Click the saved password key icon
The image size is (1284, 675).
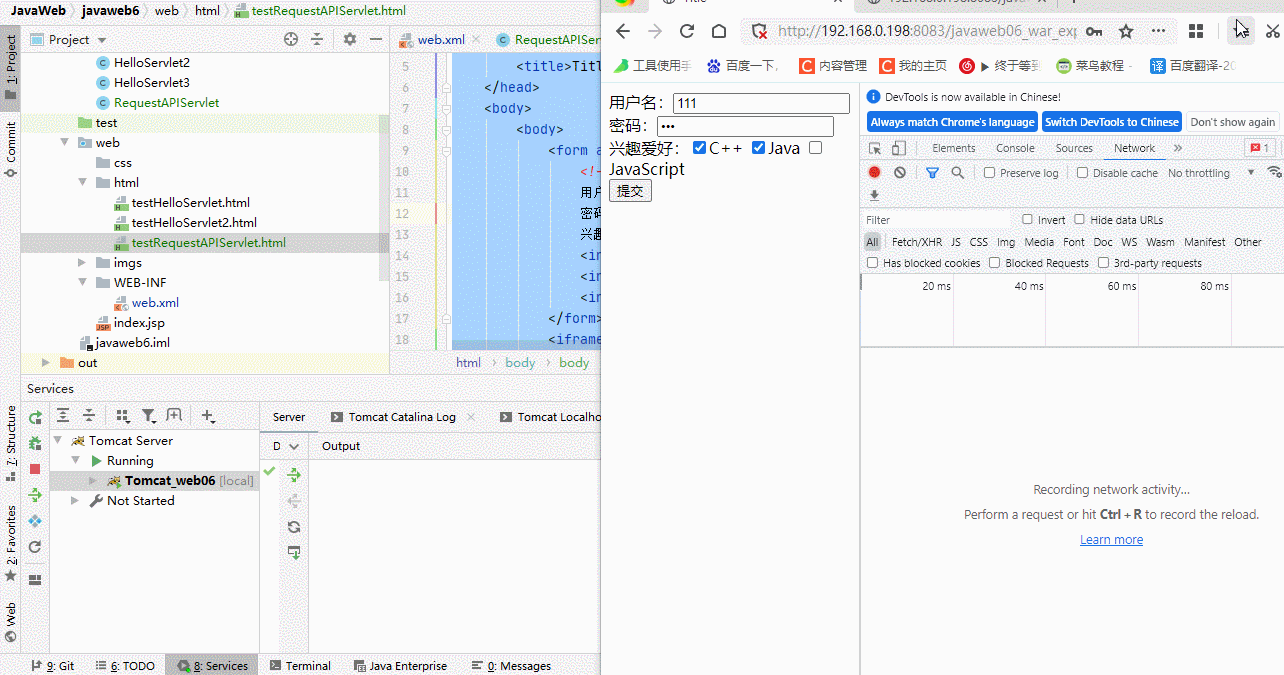pos(1095,31)
